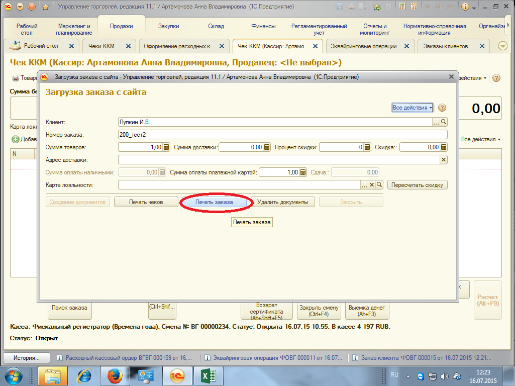This screenshot has width=515, height=386.
Task: Click the magnifier icon in Клиент field
Action: pos(443,122)
